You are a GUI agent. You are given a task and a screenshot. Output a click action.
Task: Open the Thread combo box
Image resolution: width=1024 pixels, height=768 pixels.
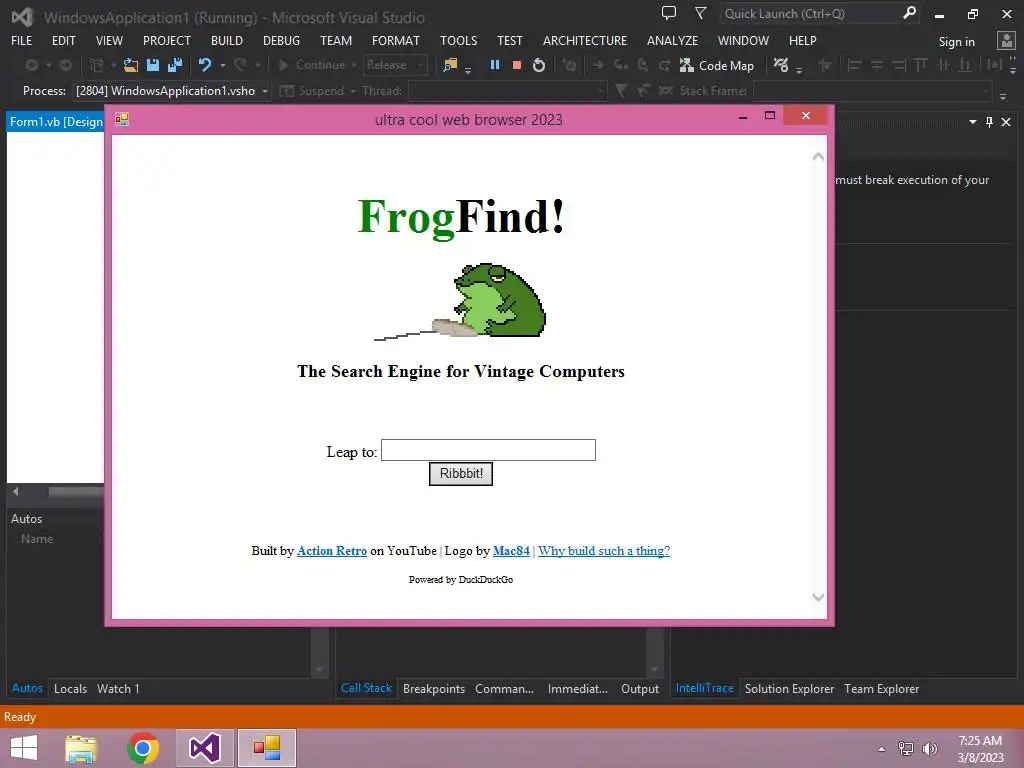507,91
